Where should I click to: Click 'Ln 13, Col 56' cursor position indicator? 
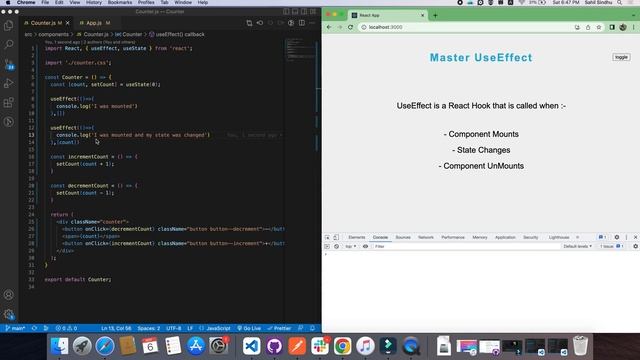click(116, 328)
